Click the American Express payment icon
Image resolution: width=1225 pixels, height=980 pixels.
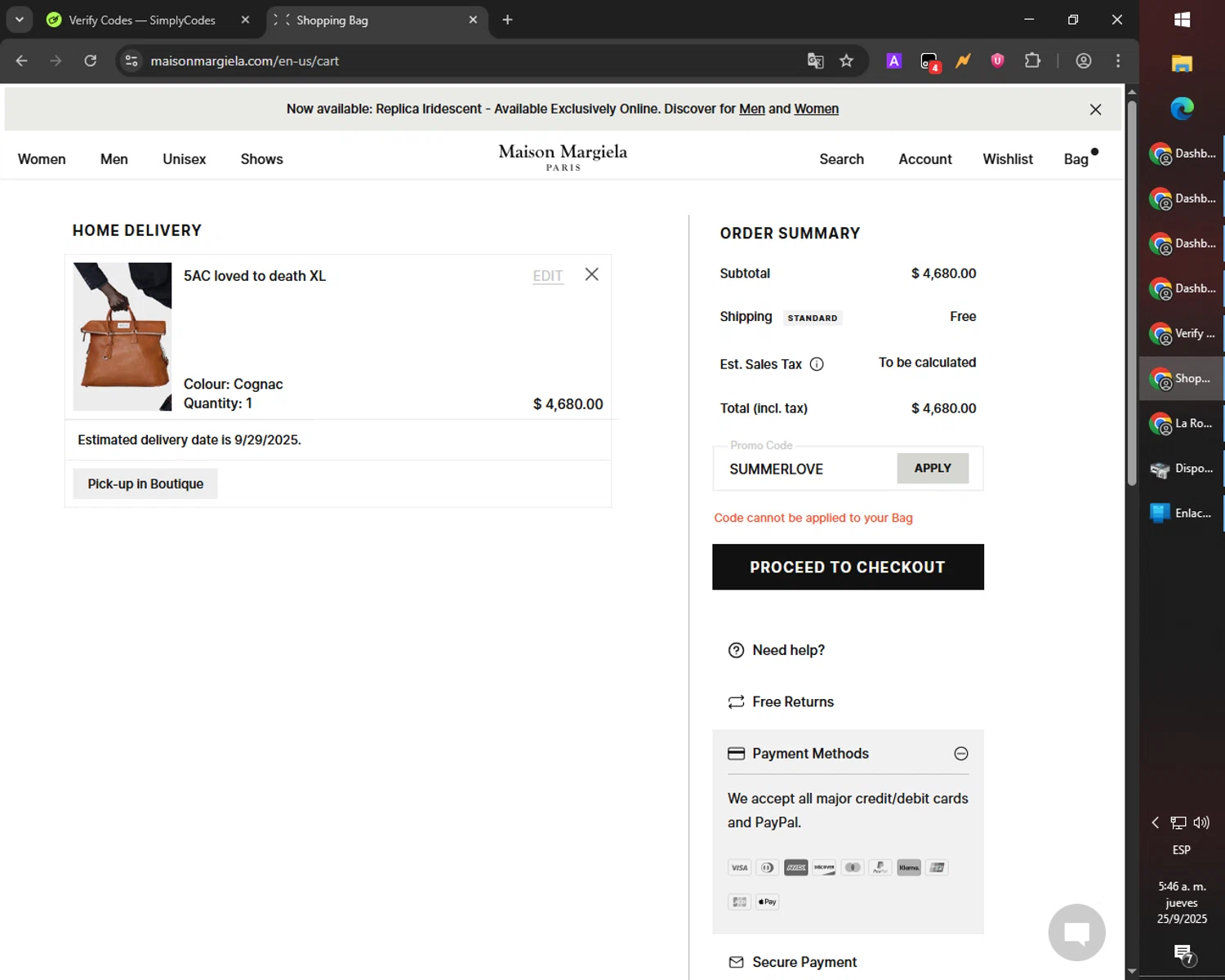pyautogui.click(x=796, y=867)
